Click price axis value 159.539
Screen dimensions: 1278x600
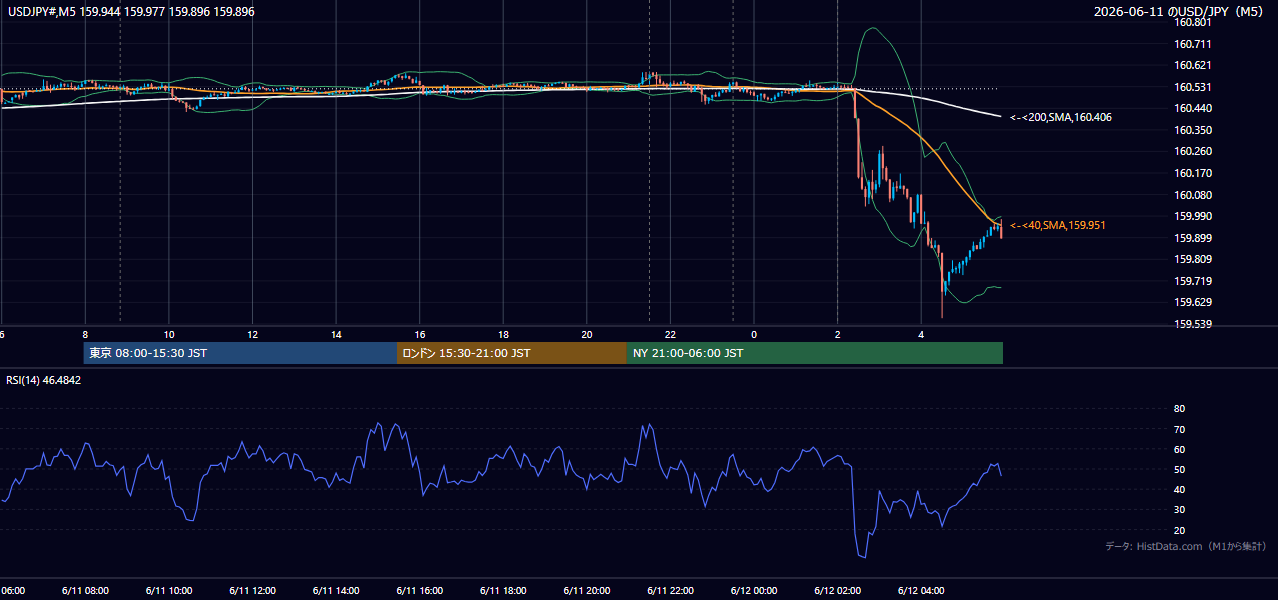(x=1193, y=325)
